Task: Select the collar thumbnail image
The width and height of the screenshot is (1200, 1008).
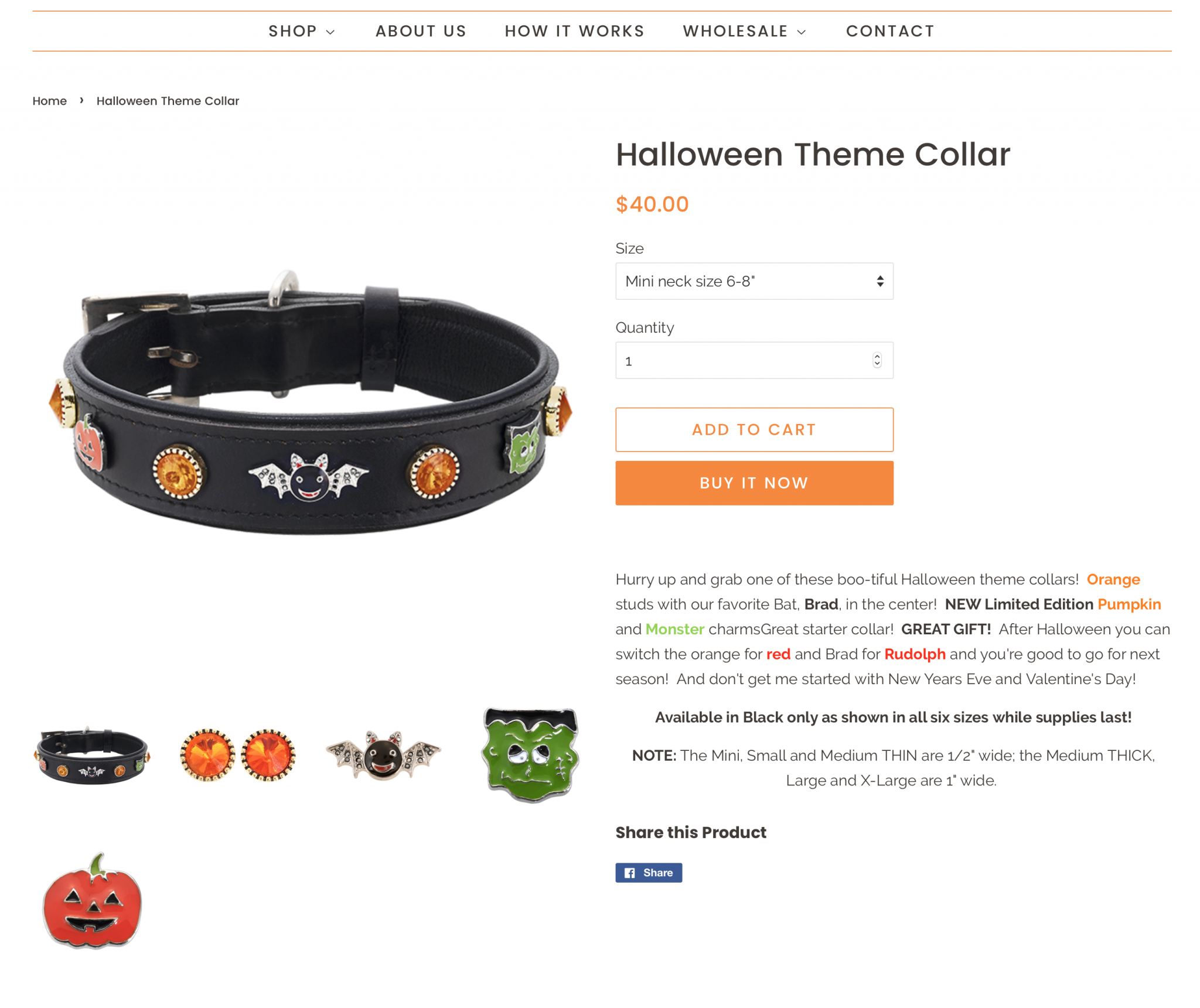Action: click(x=92, y=755)
